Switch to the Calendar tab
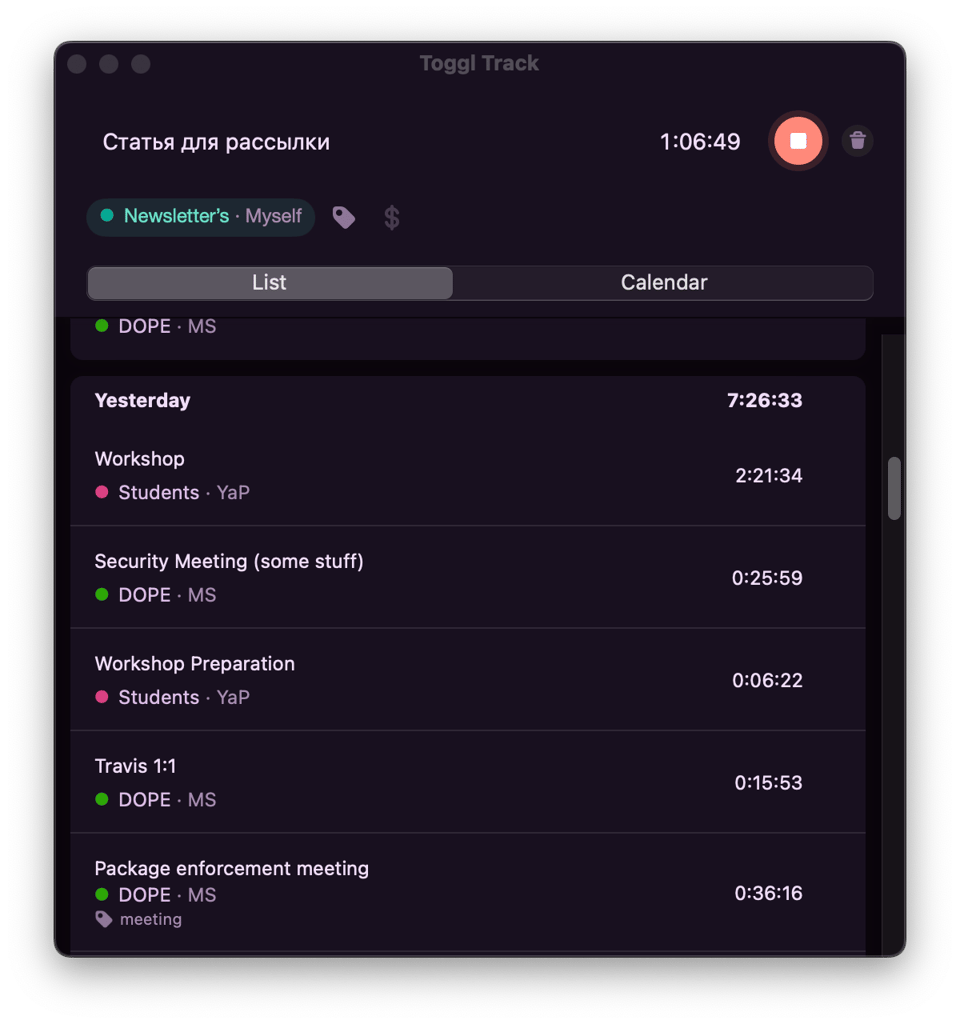 click(x=664, y=283)
